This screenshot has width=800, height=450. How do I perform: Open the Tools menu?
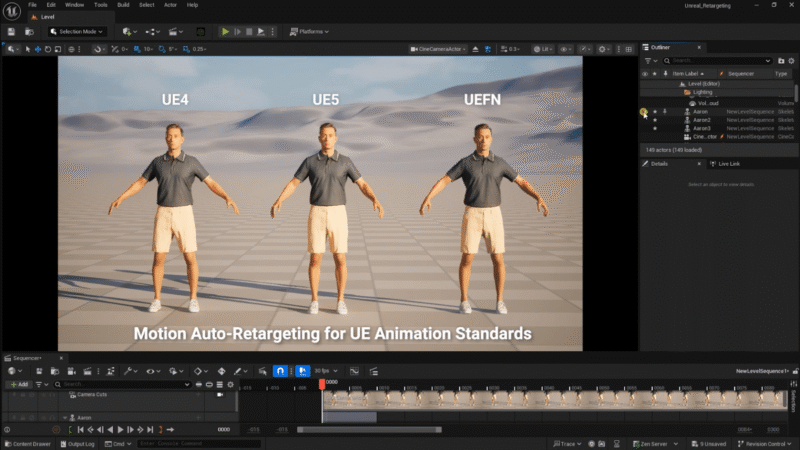[x=101, y=5]
